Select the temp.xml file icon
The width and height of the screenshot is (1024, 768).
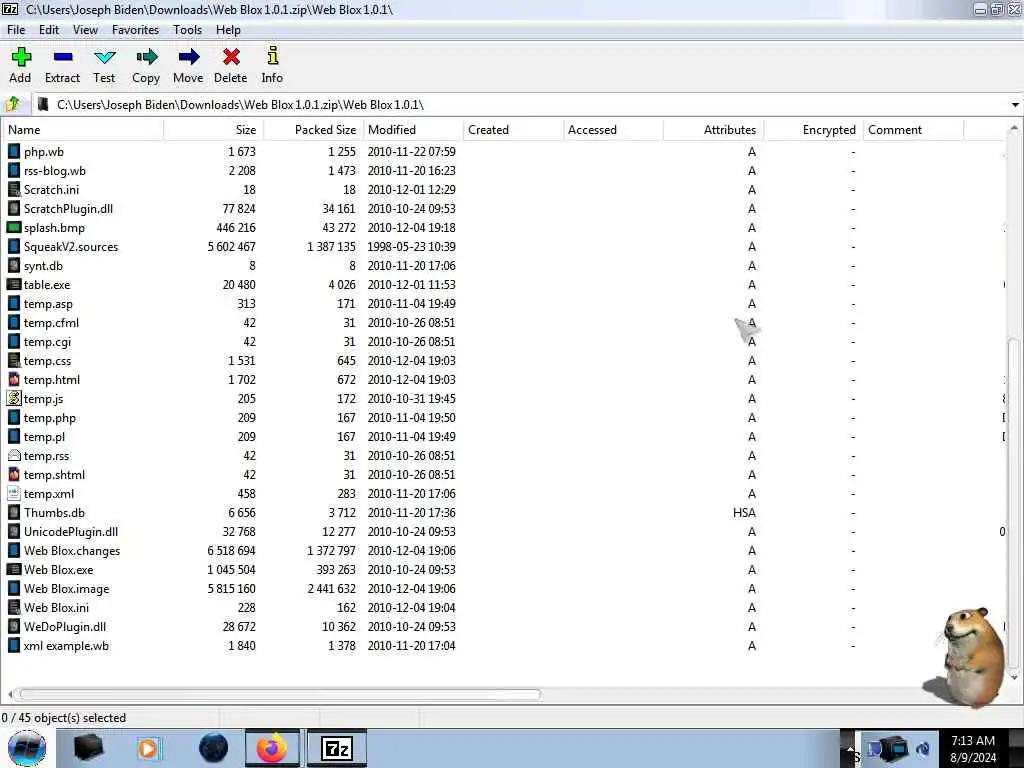[14, 493]
